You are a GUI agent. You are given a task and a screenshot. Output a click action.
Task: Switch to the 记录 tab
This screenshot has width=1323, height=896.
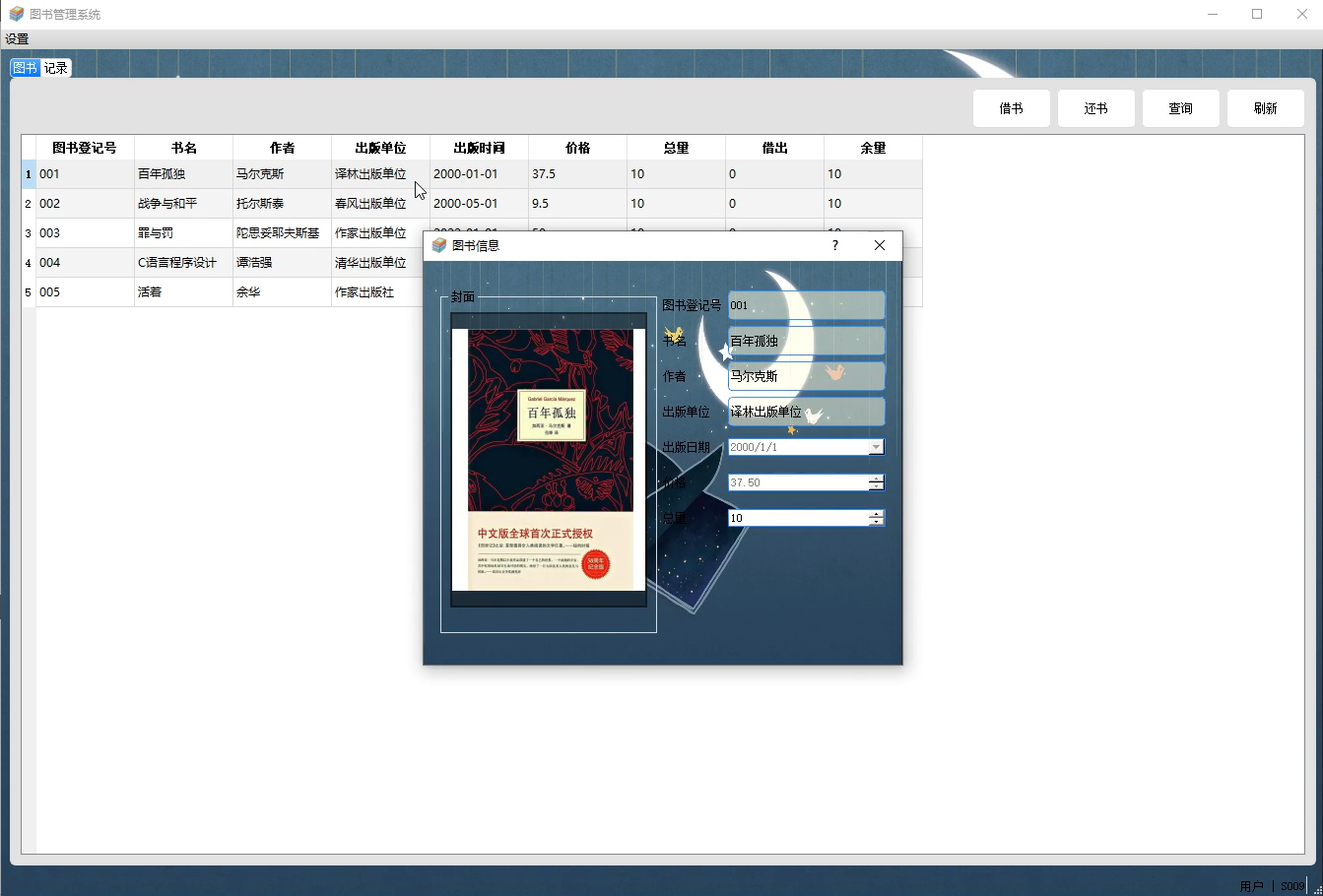pyautogui.click(x=55, y=67)
